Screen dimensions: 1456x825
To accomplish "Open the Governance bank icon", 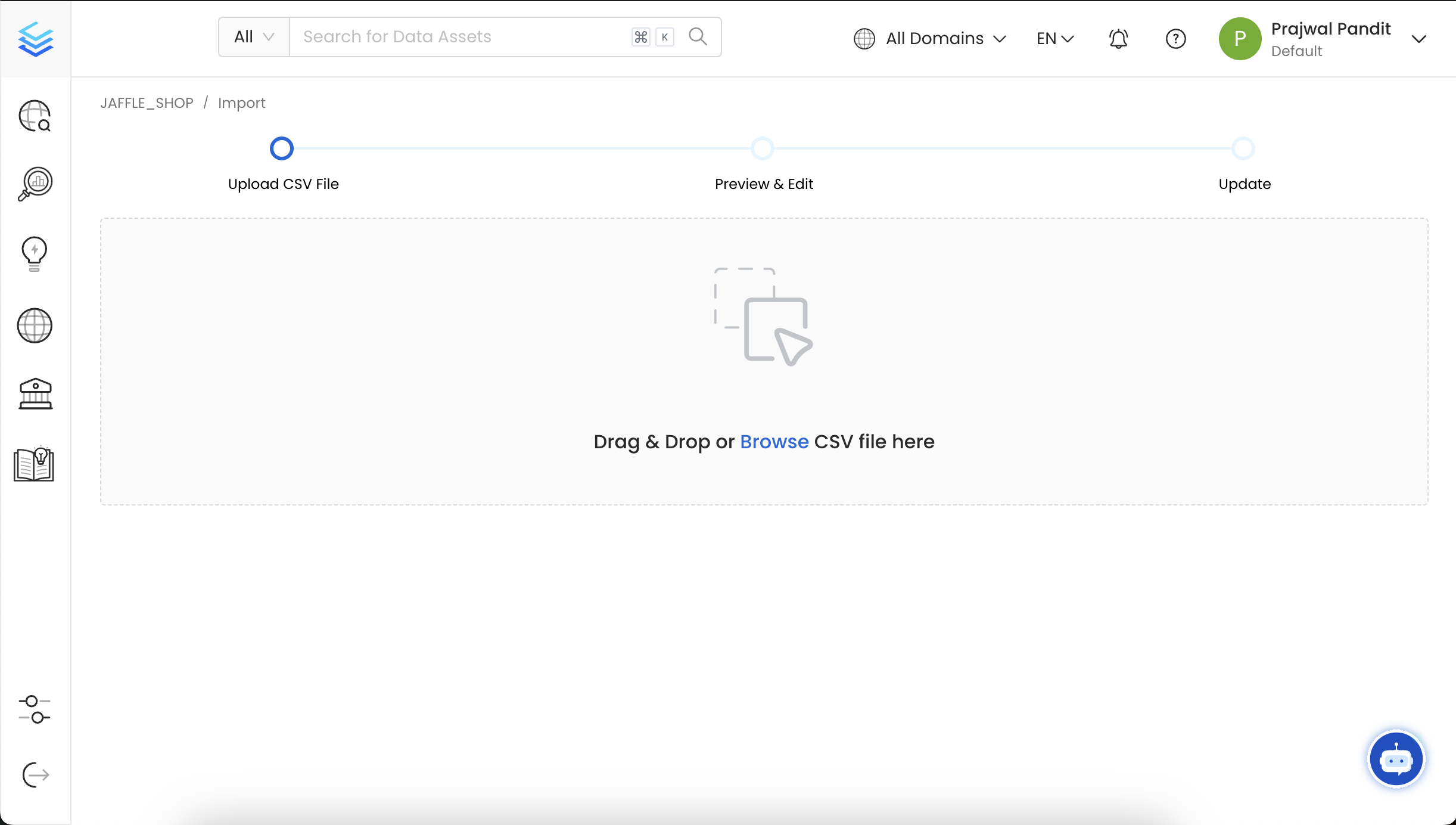I will (34, 393).
